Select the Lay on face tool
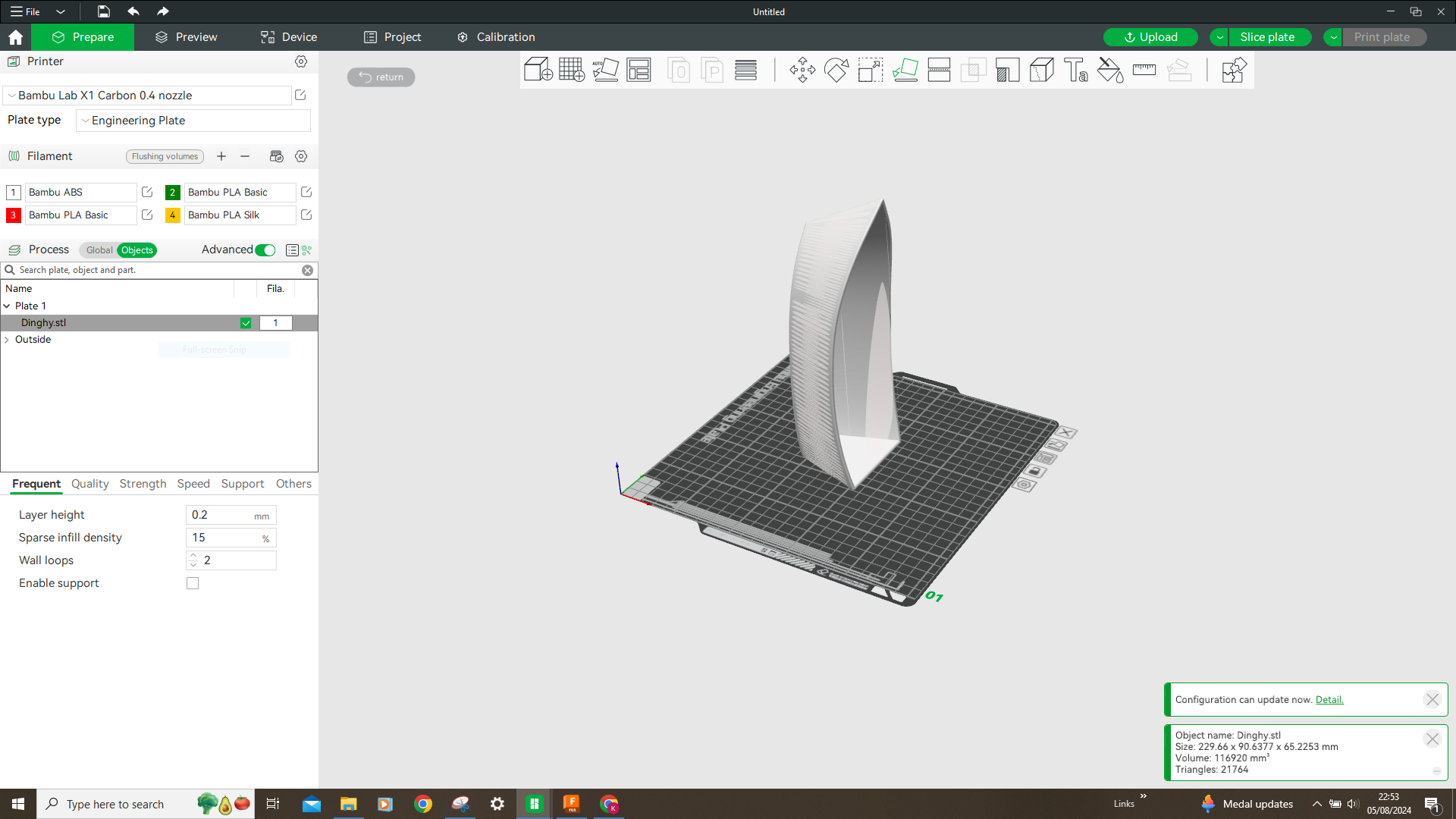The width and height of the screenshot is (1456, 819). pyautogui.click(x=905, y=70)
